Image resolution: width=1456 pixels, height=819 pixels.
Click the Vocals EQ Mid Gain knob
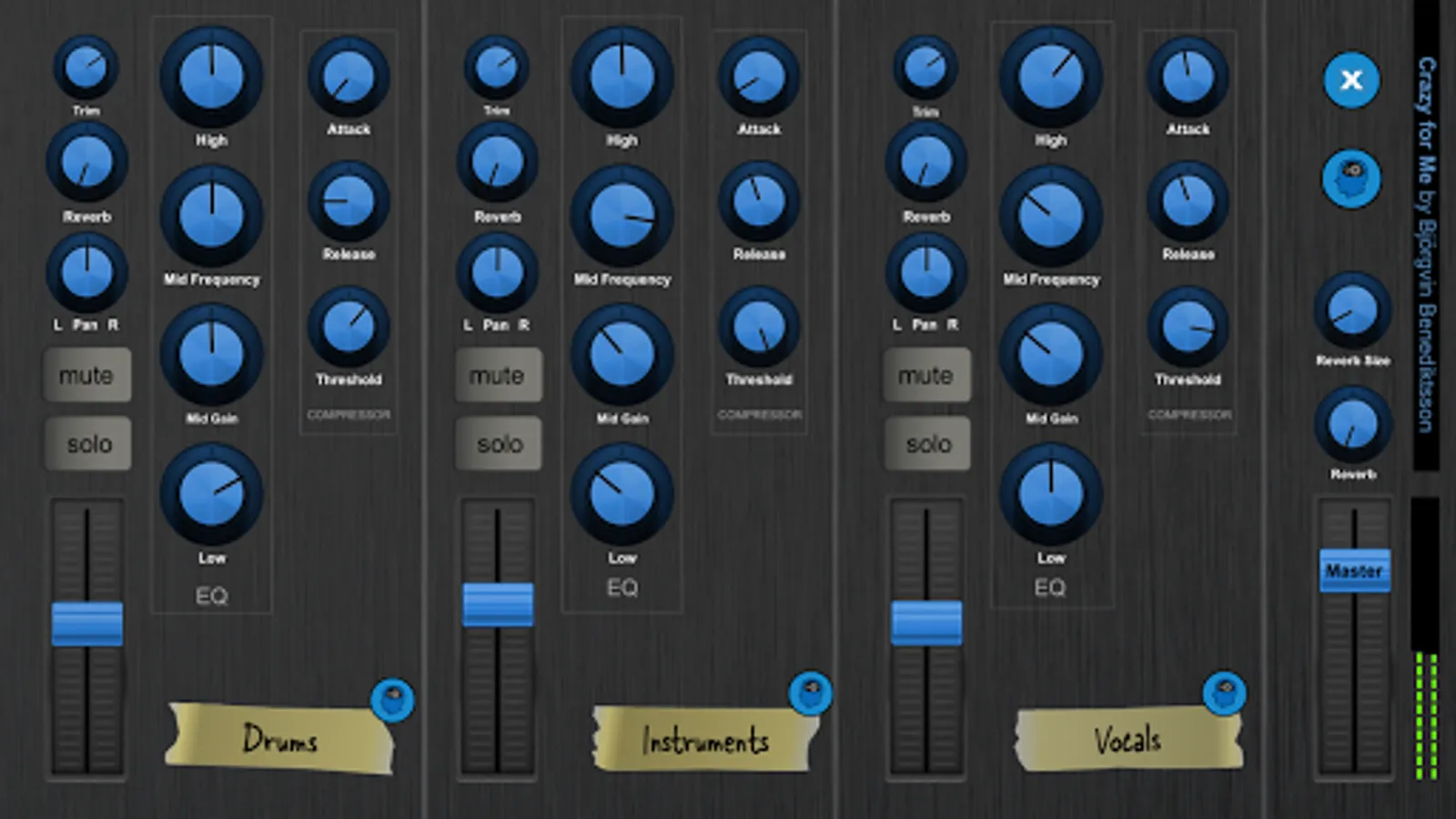point(1051,355)
